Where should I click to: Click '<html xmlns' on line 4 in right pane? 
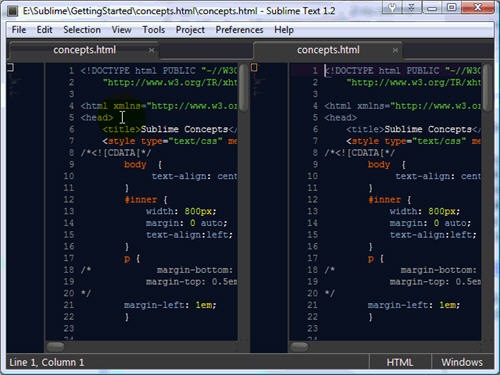tap(354, 106)
